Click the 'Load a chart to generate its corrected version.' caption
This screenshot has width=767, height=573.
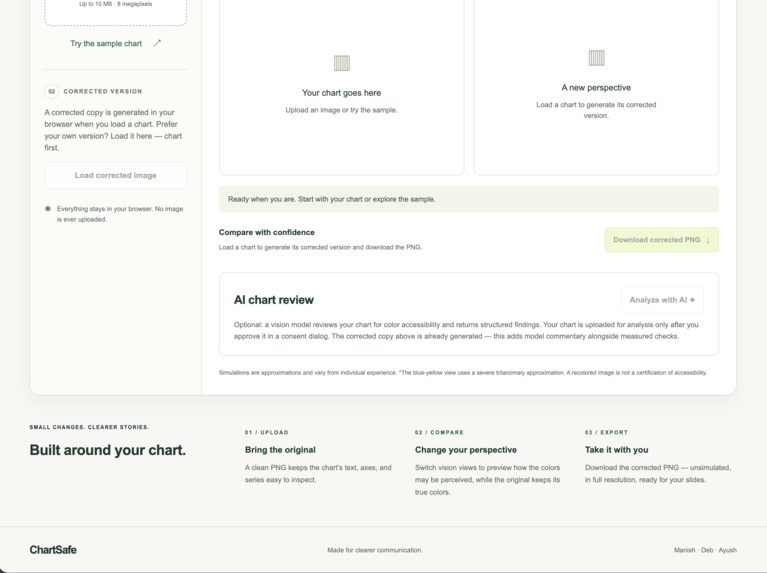(596, 110)
